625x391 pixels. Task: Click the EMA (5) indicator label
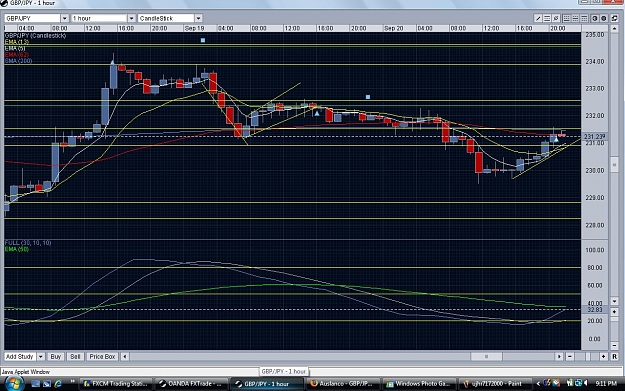tap(15, 48)
